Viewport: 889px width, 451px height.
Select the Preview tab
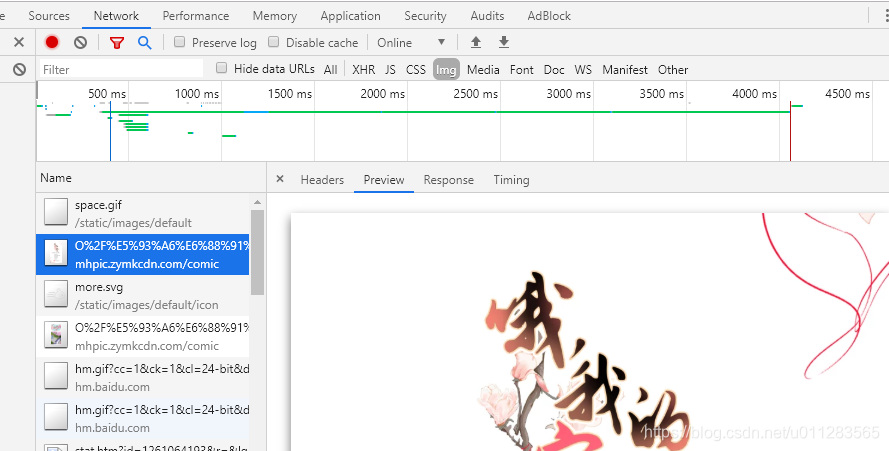click(x=384, y=180)
